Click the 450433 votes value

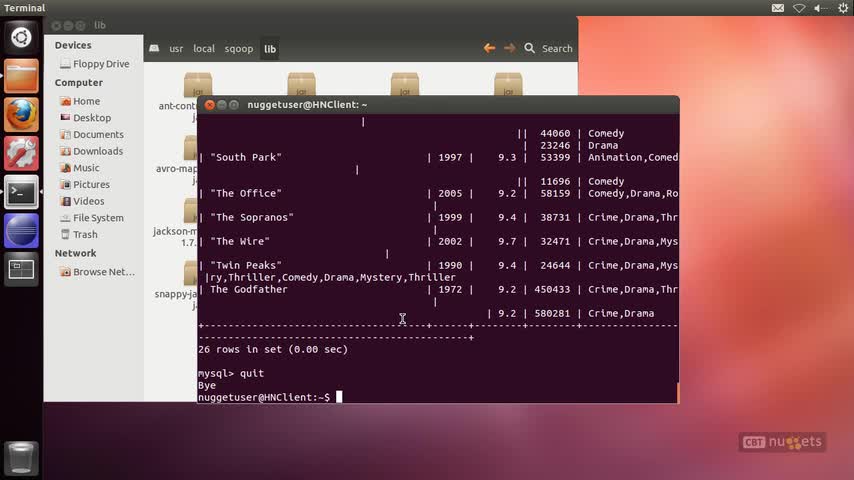pyautogui.click(x=552, y=289)
